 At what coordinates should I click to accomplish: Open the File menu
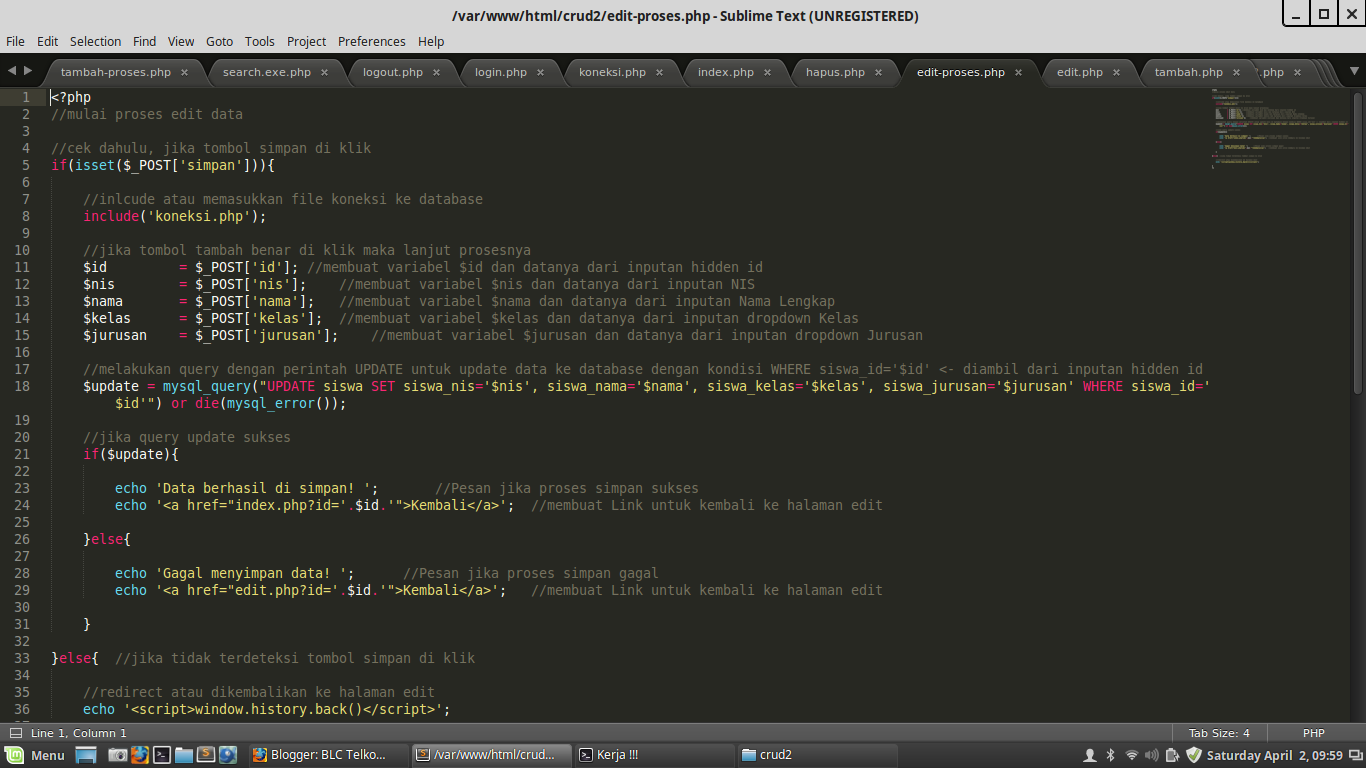pyautogui.click(x=15, y=41)
